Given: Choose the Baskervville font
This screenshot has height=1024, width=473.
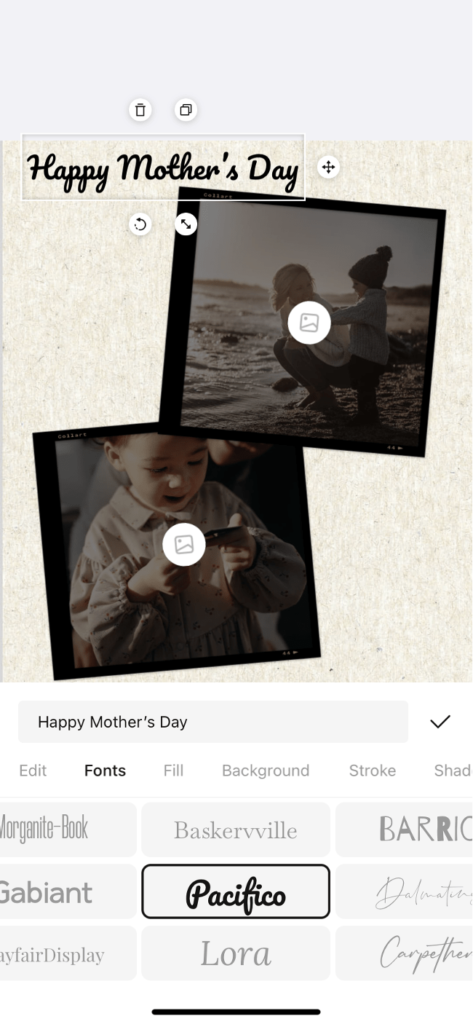Looking at the screenshot, I should tap(236, 829).
